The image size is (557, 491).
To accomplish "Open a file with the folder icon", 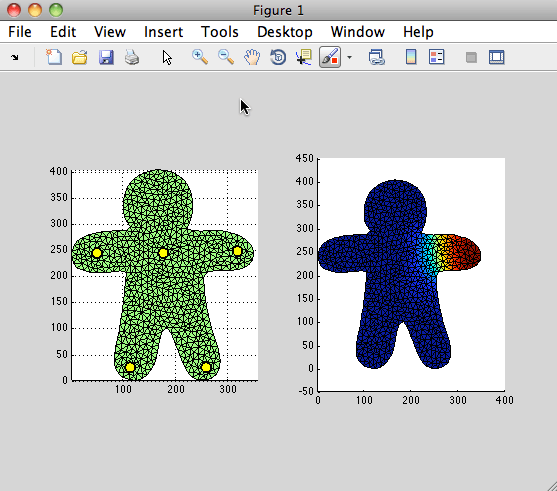I will tap(80, 57).
